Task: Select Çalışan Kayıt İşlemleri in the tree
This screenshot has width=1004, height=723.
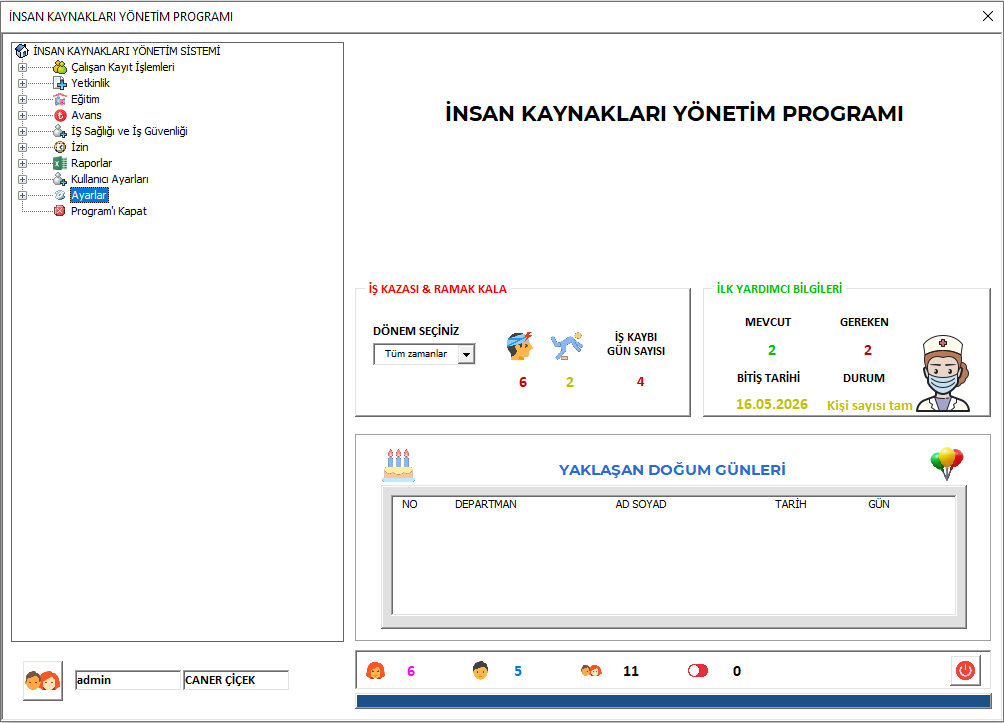Action: point(122,67)
